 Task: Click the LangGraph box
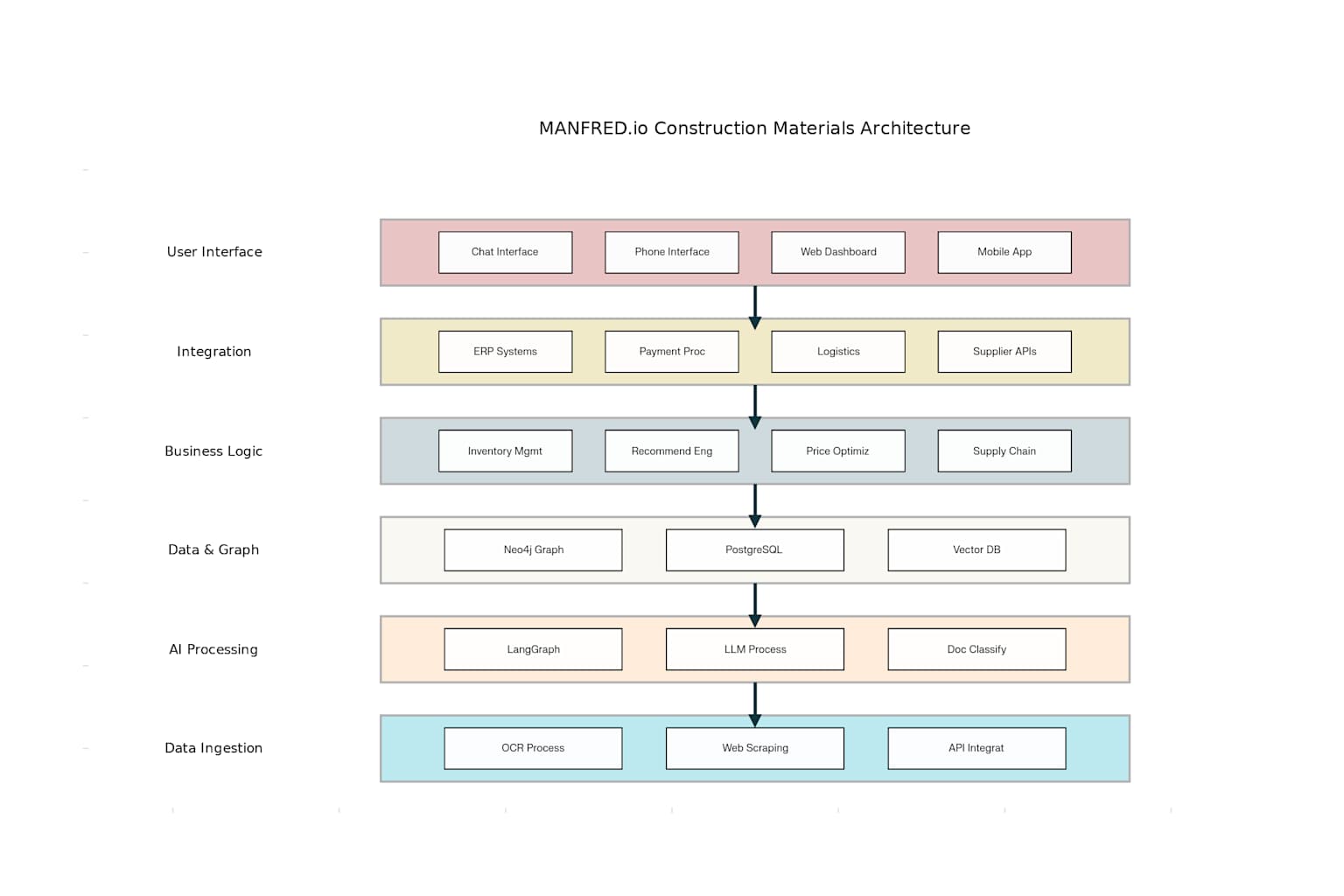coord(533,649)
